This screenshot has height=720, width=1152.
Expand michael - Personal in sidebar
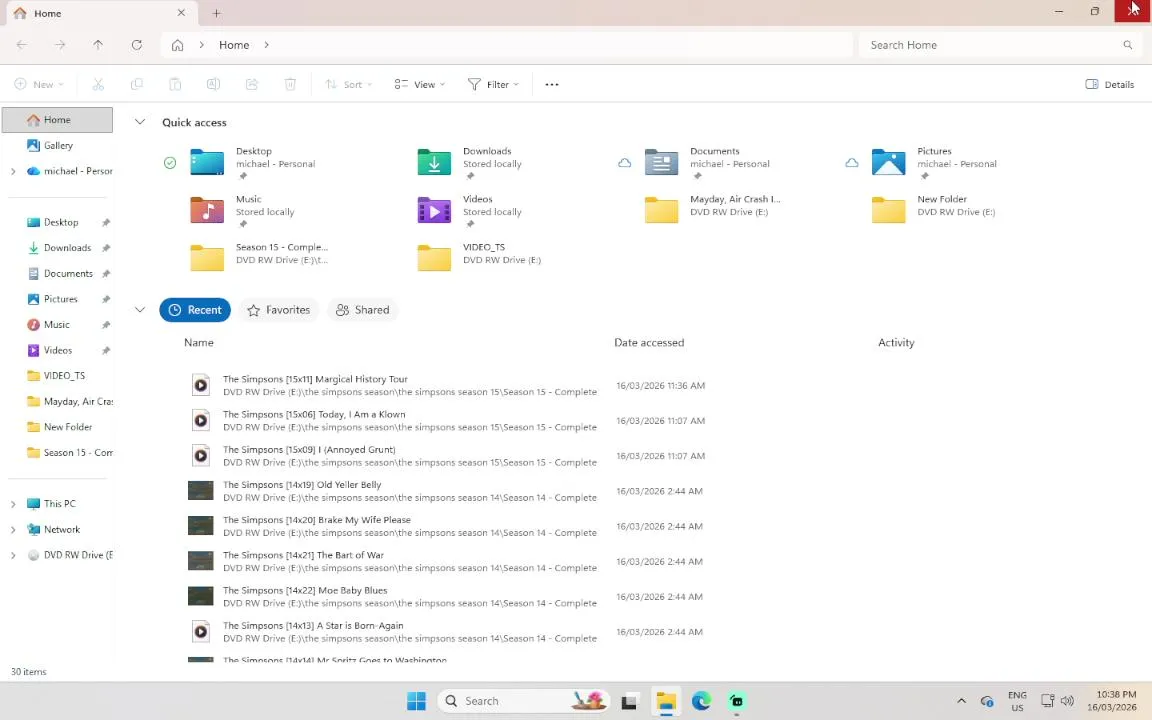[x=12, y=171]
